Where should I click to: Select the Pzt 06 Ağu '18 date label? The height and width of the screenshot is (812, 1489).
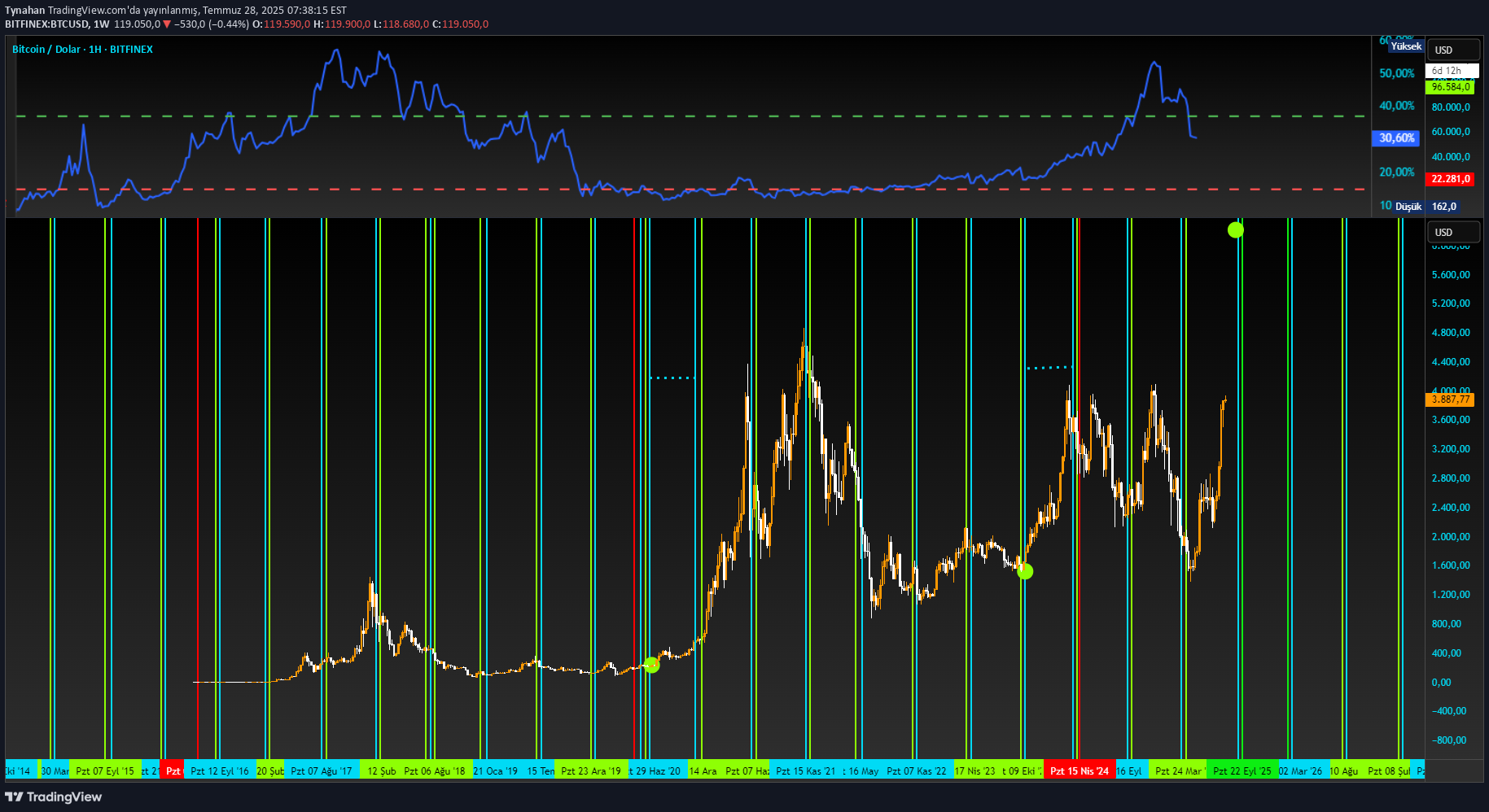click(434, 771)
